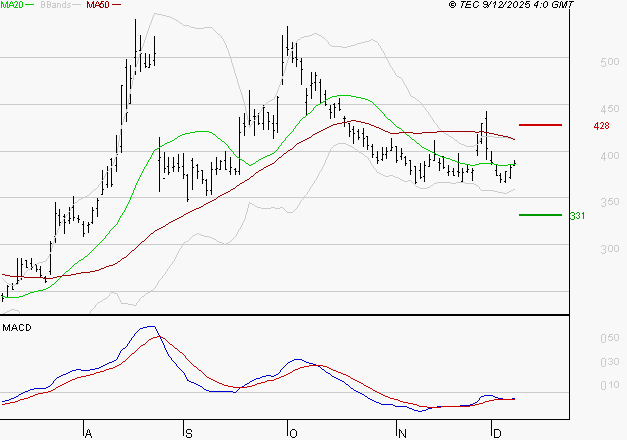Click the green support line marker
The height and width of the screenshot is (440, 627).
(540, 215)
